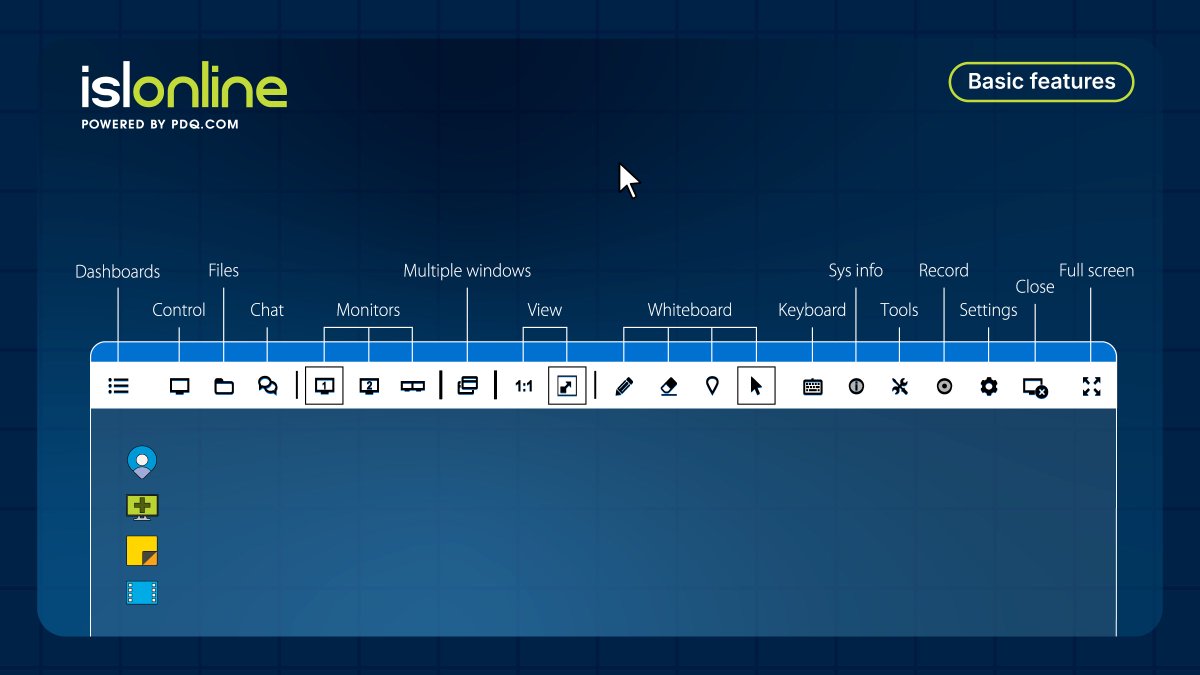1200x675 pixels.
Task: Click the Basic features badge
Action: point(1041,82)
